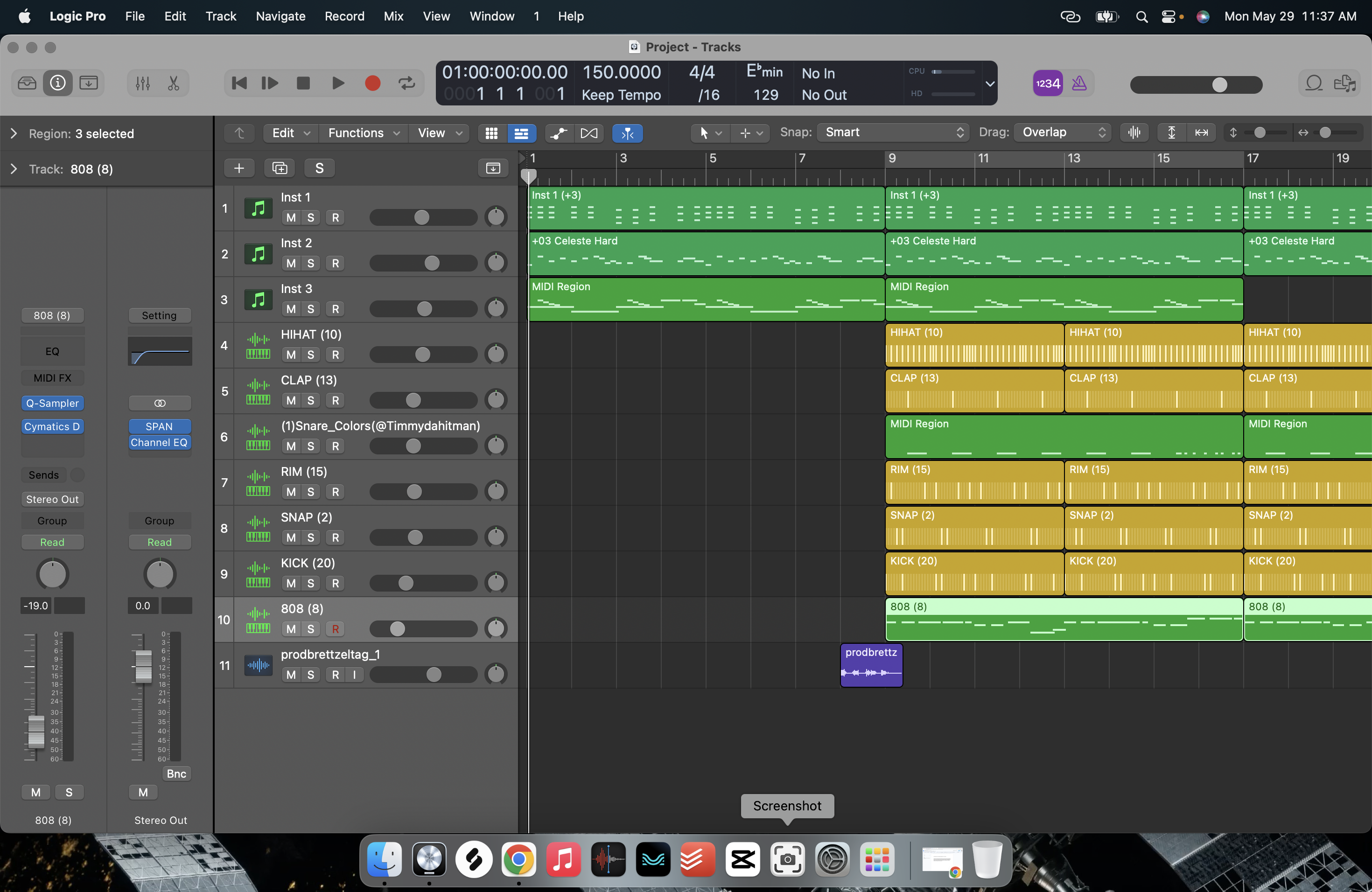Toggle the Cycle loop button
The width and height of the screenshot is (1372, 892).
coord(406,84)
